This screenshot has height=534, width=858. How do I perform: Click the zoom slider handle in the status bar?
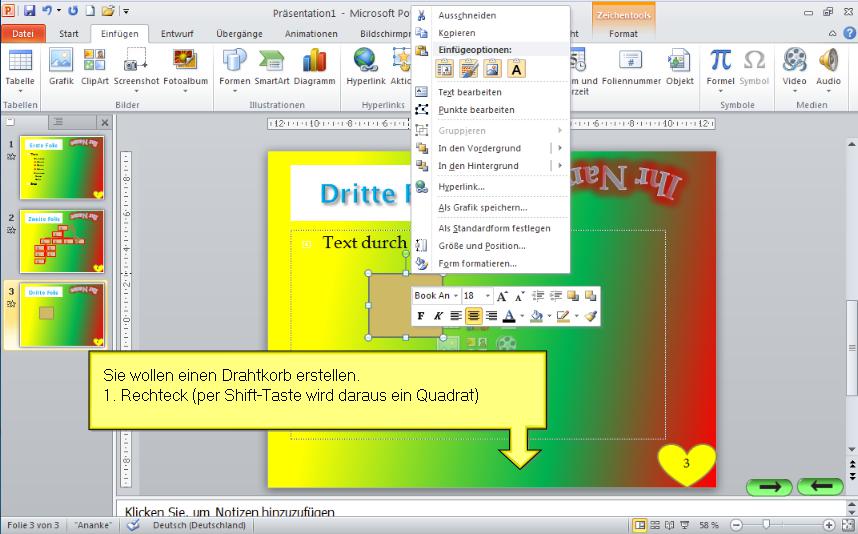click(766, 525)
